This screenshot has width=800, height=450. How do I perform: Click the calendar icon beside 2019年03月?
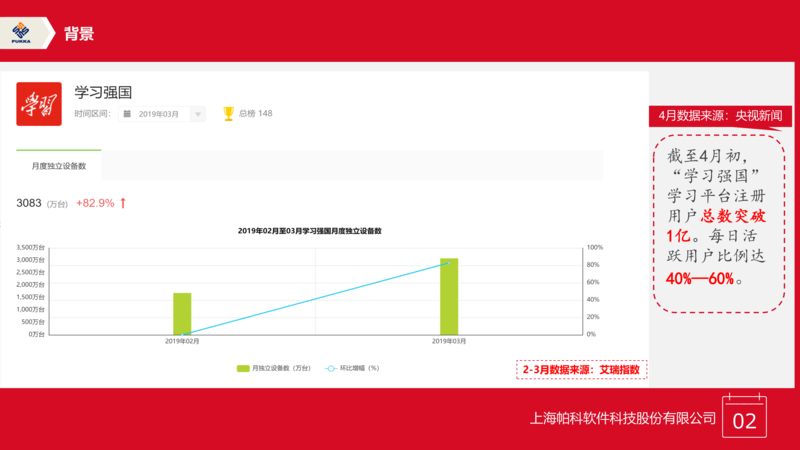(127, 114)
